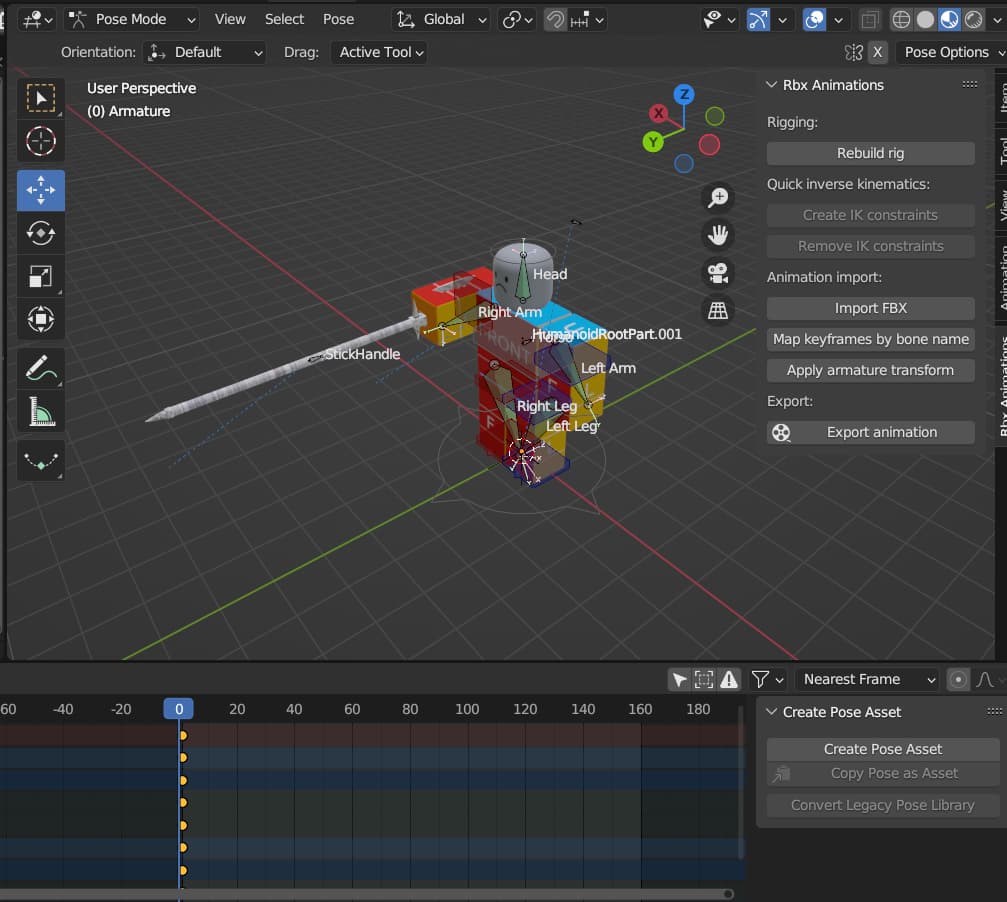
Task: Click the camera view icon in the viewport
Action: [x=717, y=272]
